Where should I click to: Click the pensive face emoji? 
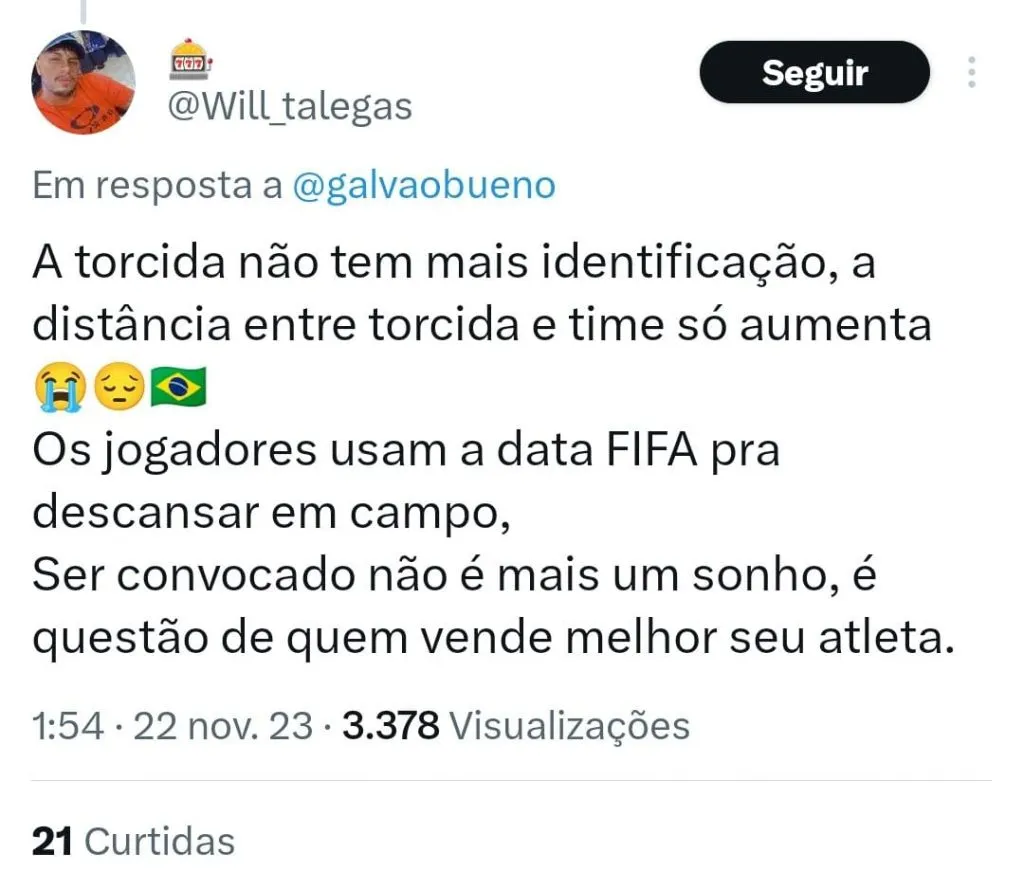[x=120, y=387]
